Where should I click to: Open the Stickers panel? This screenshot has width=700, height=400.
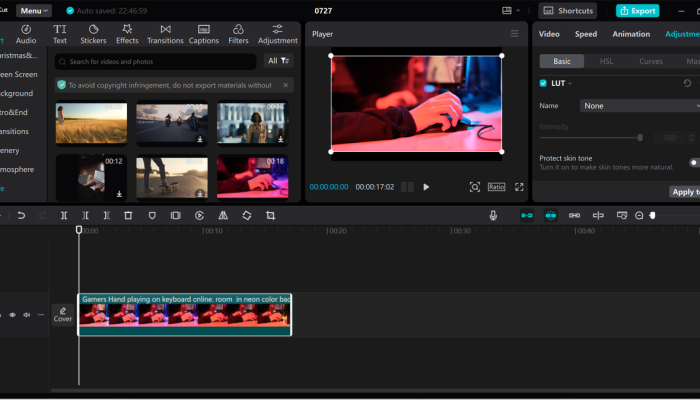click(93, 34)
